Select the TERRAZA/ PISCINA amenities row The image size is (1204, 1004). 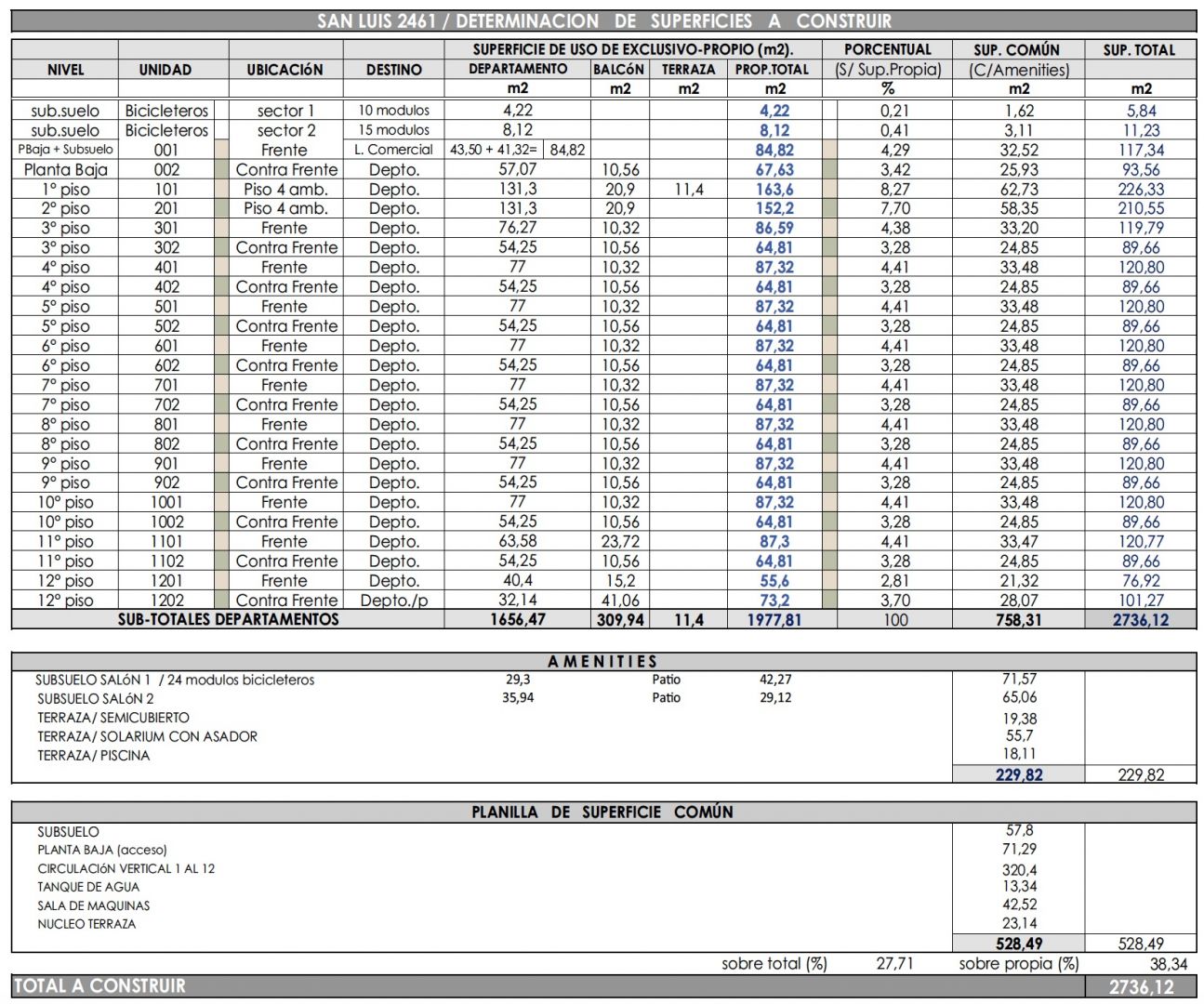(x=93, y=755)
